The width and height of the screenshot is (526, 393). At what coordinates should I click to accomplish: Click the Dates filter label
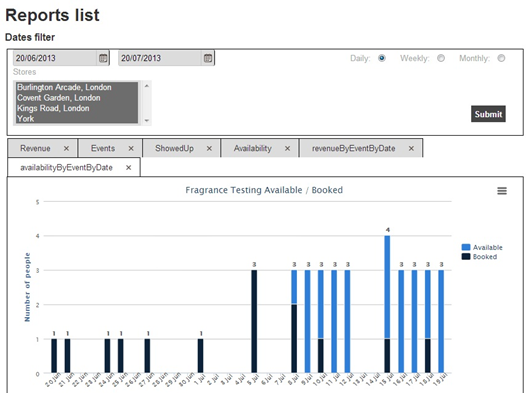[30, 37]
